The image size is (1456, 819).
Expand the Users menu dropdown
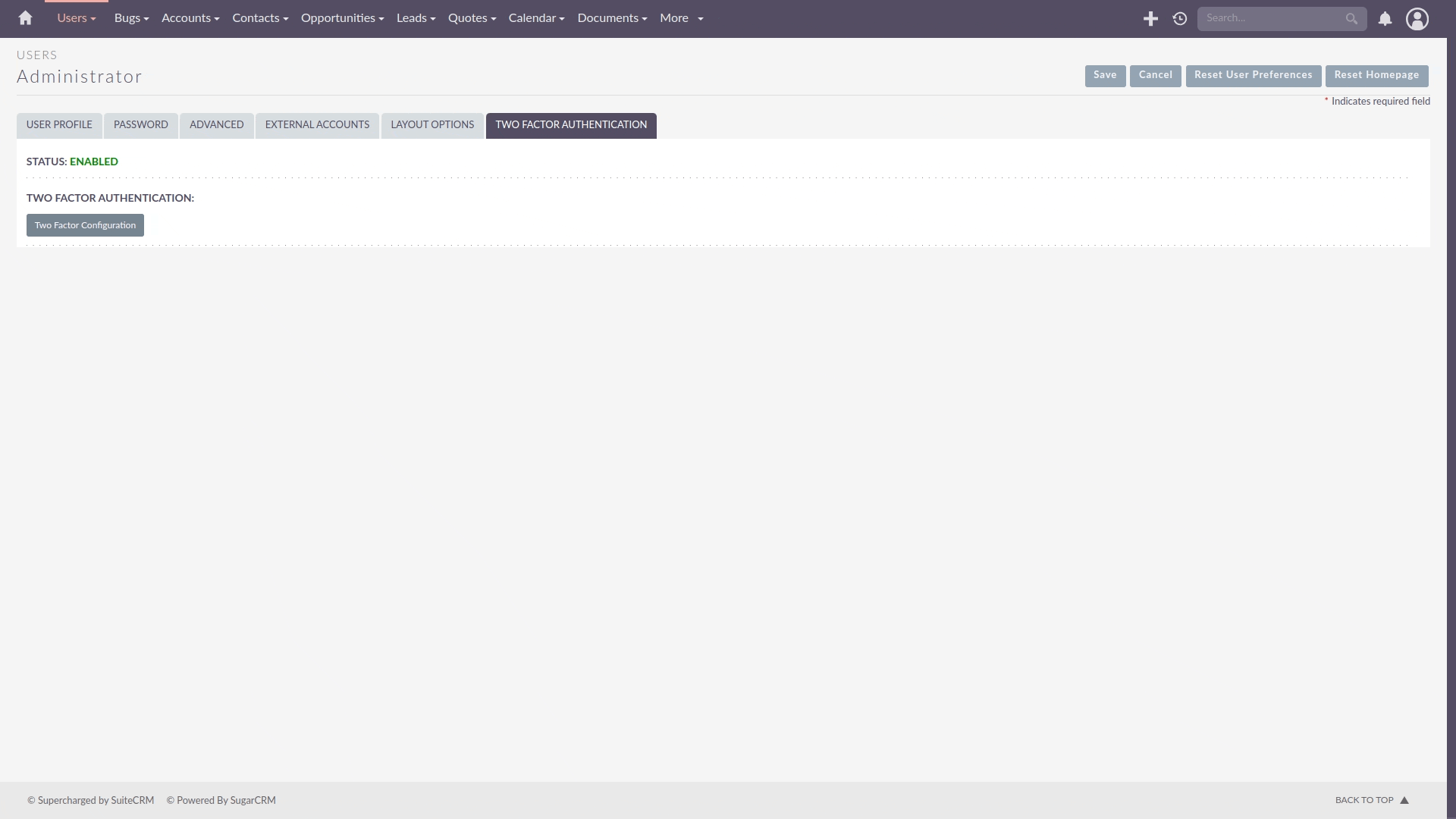pyautogui.click(x=75, y=17)
